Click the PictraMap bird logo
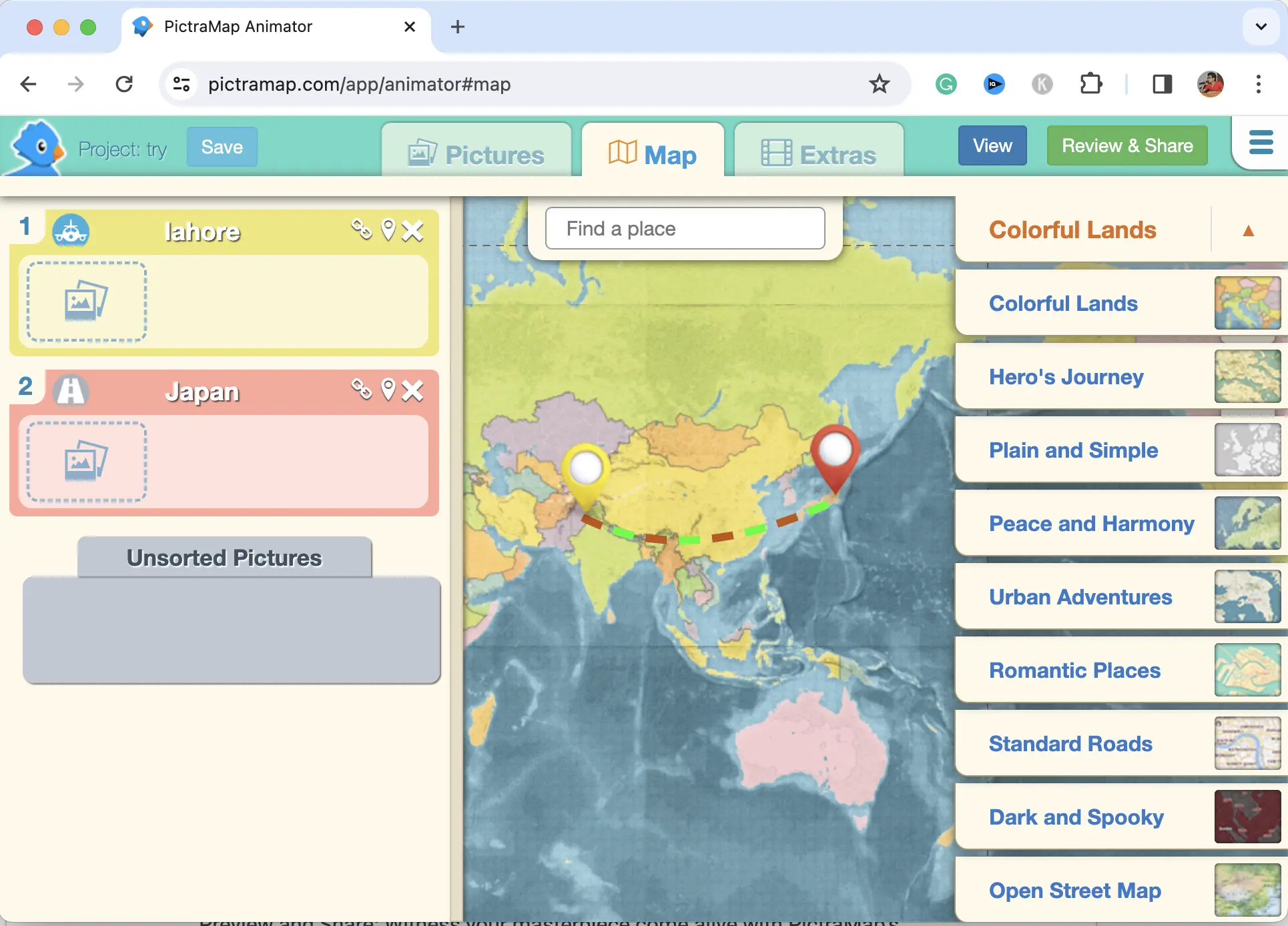 click(39, 148)
